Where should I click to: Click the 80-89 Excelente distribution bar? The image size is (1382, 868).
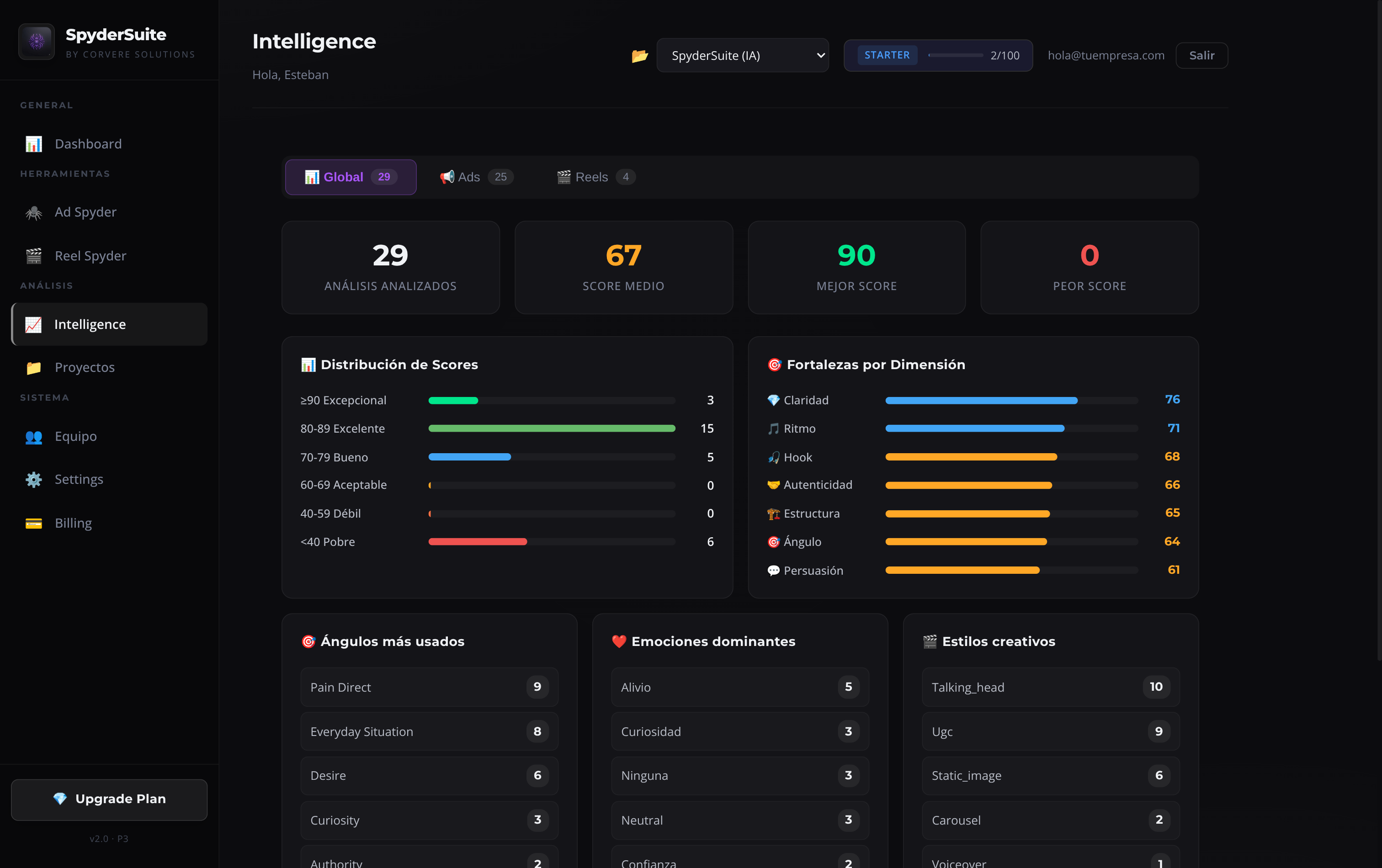click(x=552, y=429)
